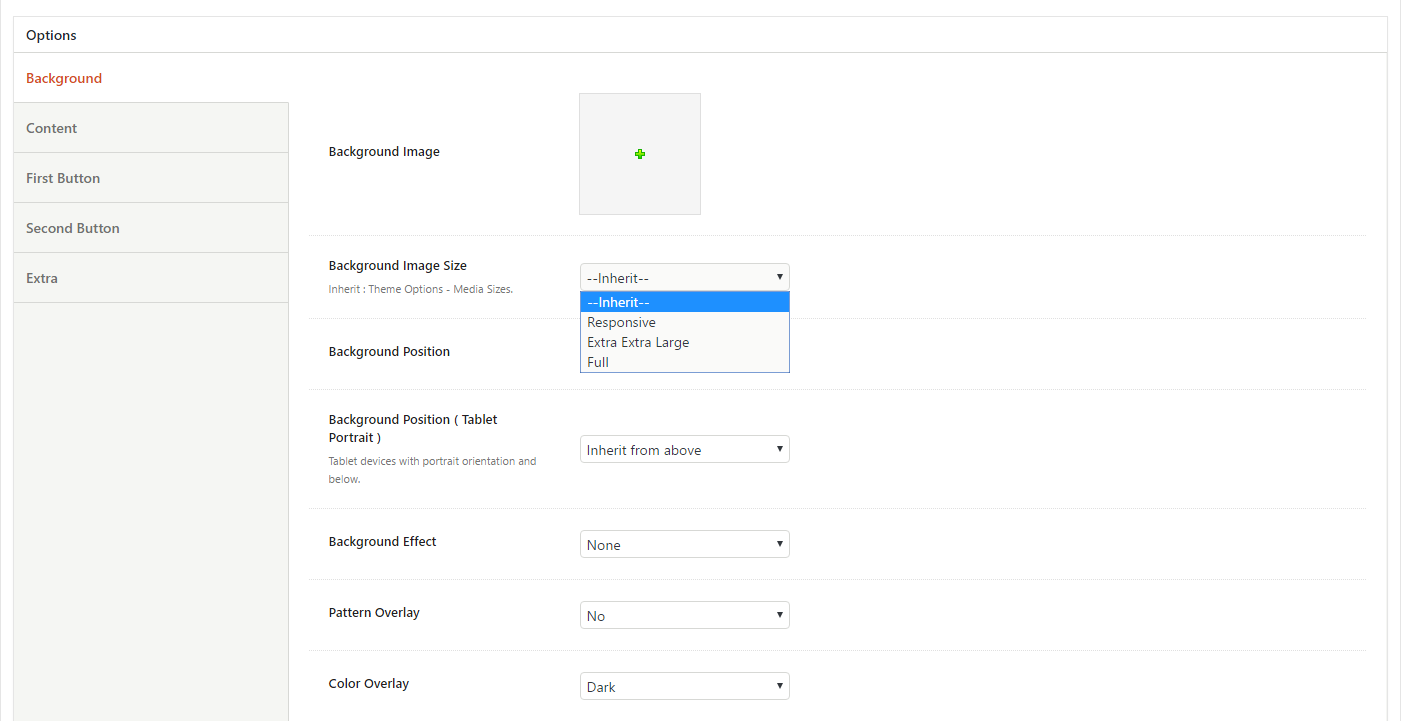This screenshot has width=1401, height=721.
Task: Click the Background Position field label
Action: [389, 352]
